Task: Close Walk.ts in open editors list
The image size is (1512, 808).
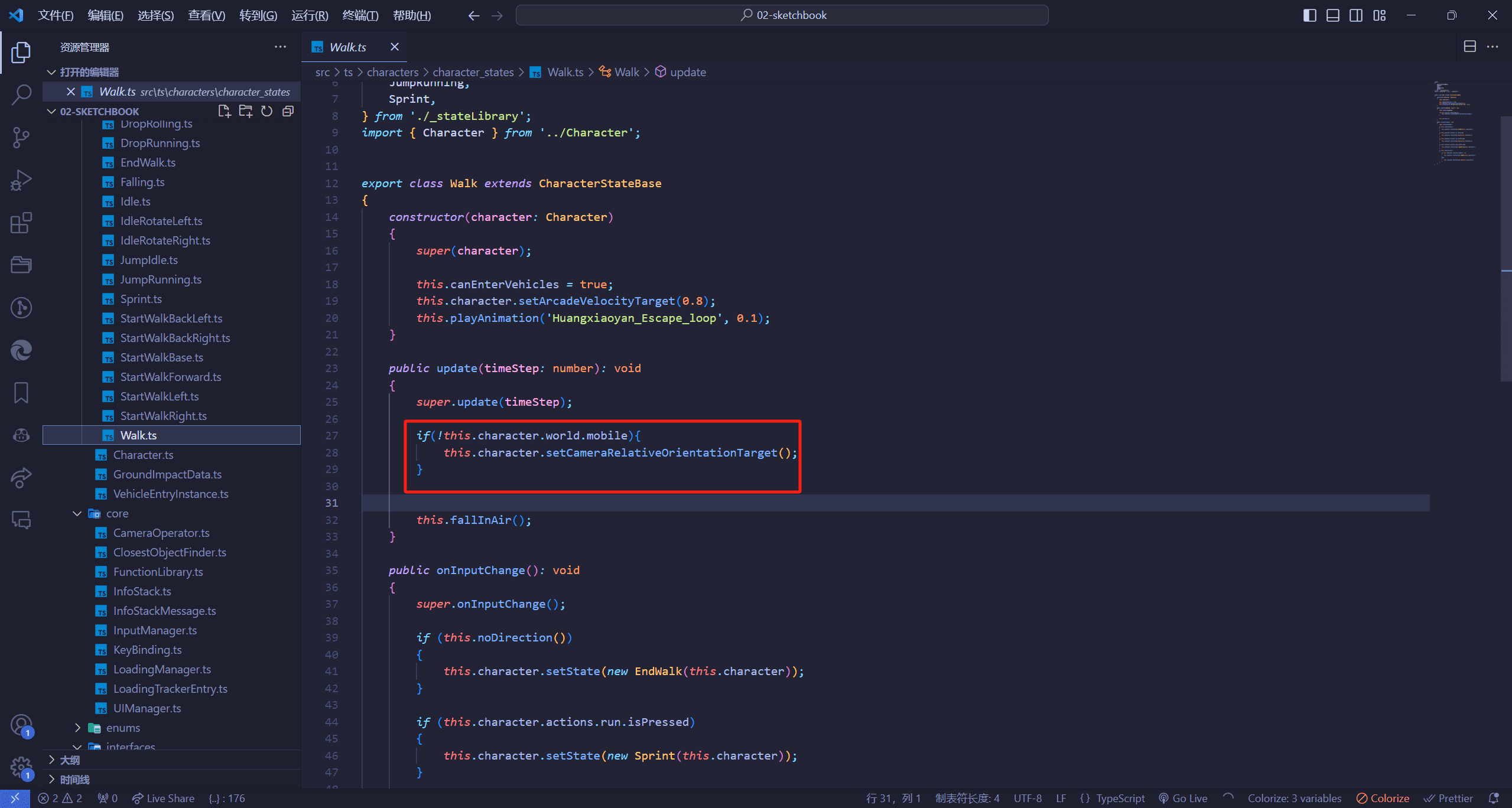Action: [70, 92]
